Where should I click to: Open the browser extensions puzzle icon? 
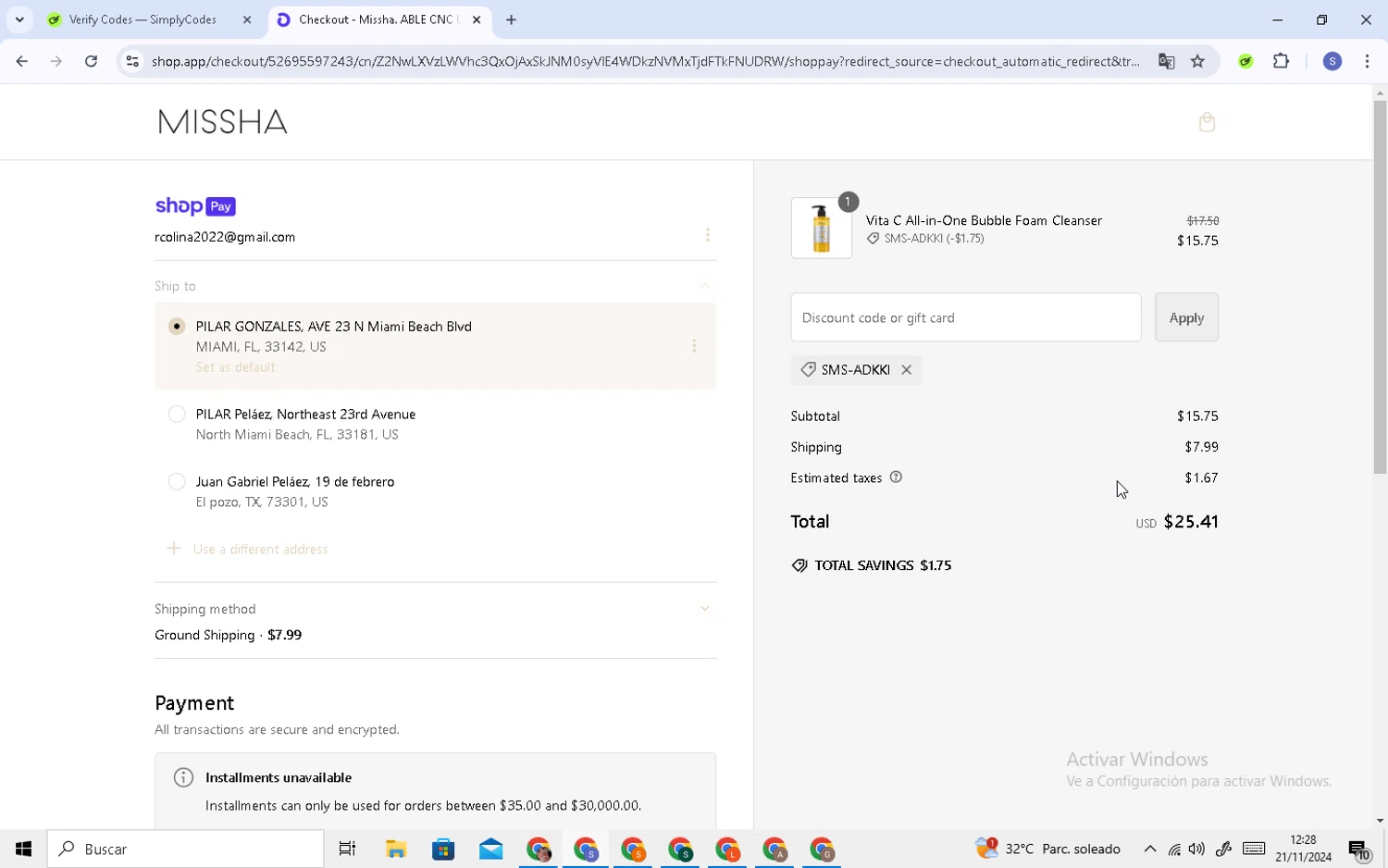coord(1281,61)
